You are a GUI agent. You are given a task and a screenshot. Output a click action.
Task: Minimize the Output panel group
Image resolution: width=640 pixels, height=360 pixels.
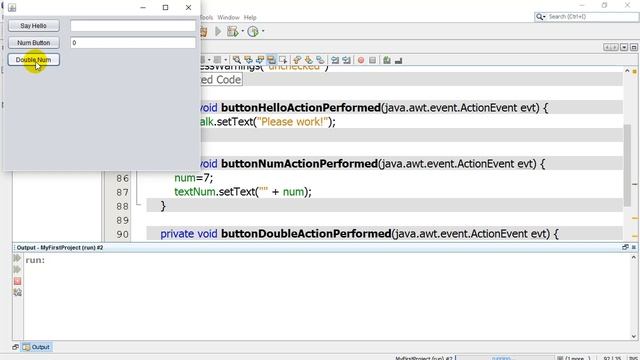[x=634, y=247]
